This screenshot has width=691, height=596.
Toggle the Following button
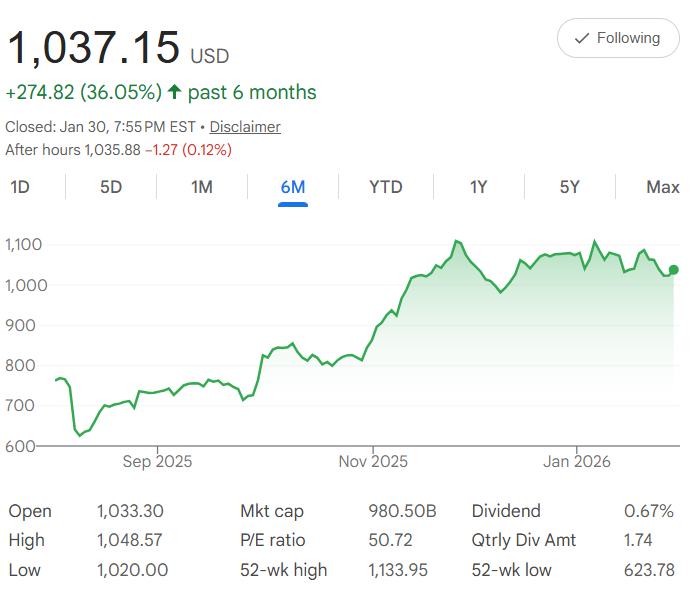(617, 38)
